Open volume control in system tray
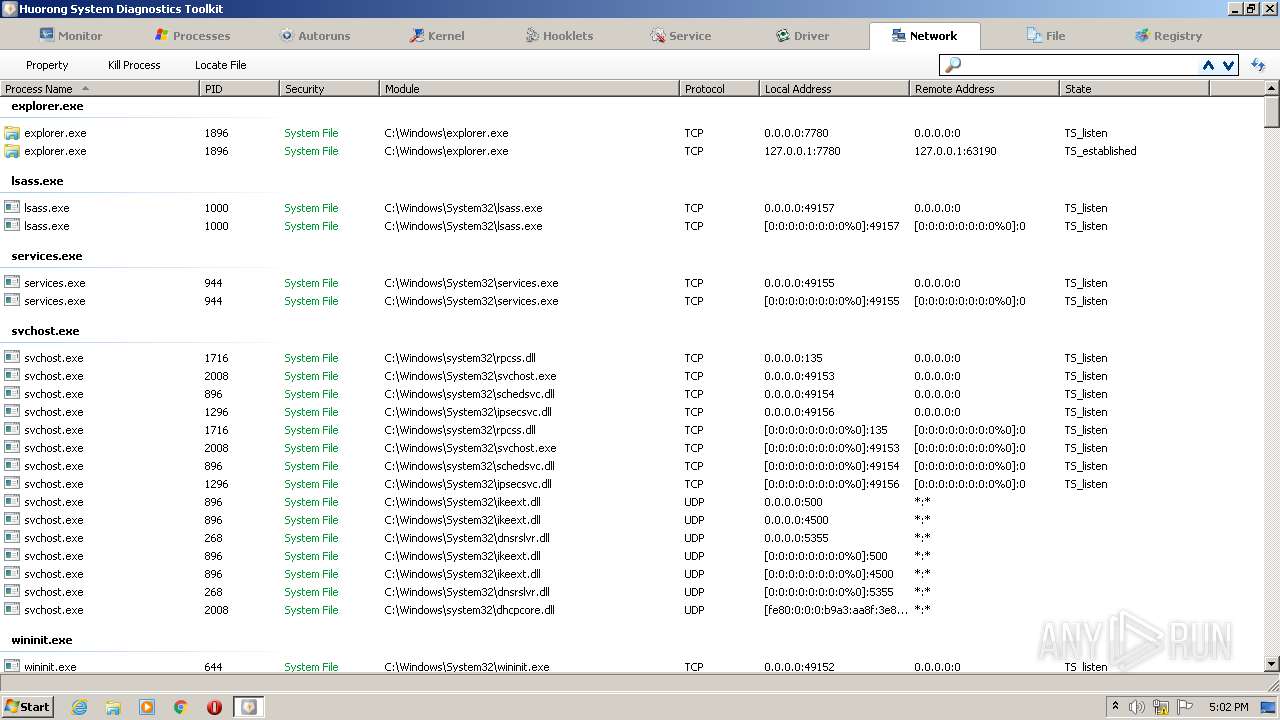Viewport: 1280px width, 720px height. tap(1137, 707)
